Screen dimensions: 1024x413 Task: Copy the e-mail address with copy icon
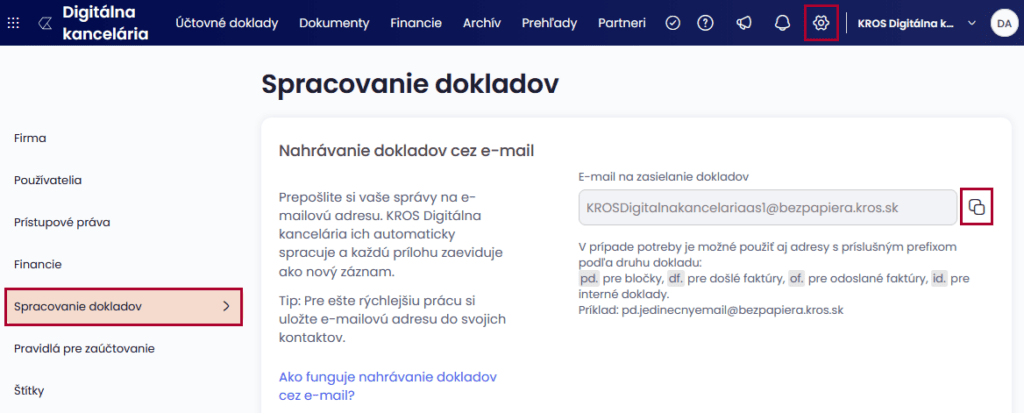tap(976, 207)
